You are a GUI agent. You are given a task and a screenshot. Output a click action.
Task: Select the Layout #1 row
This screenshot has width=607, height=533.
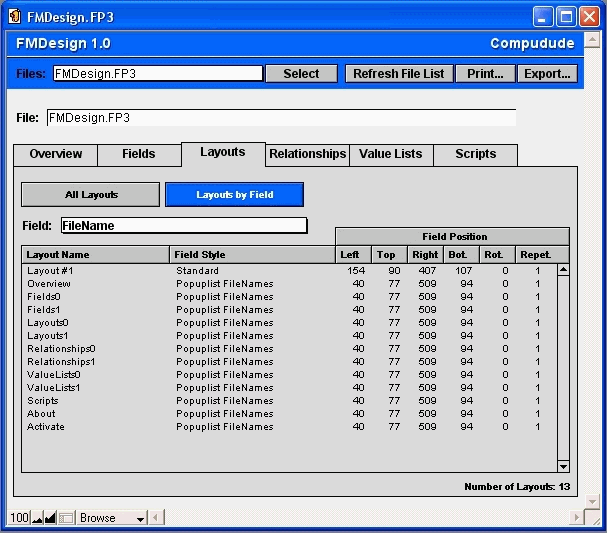point(290,271)
